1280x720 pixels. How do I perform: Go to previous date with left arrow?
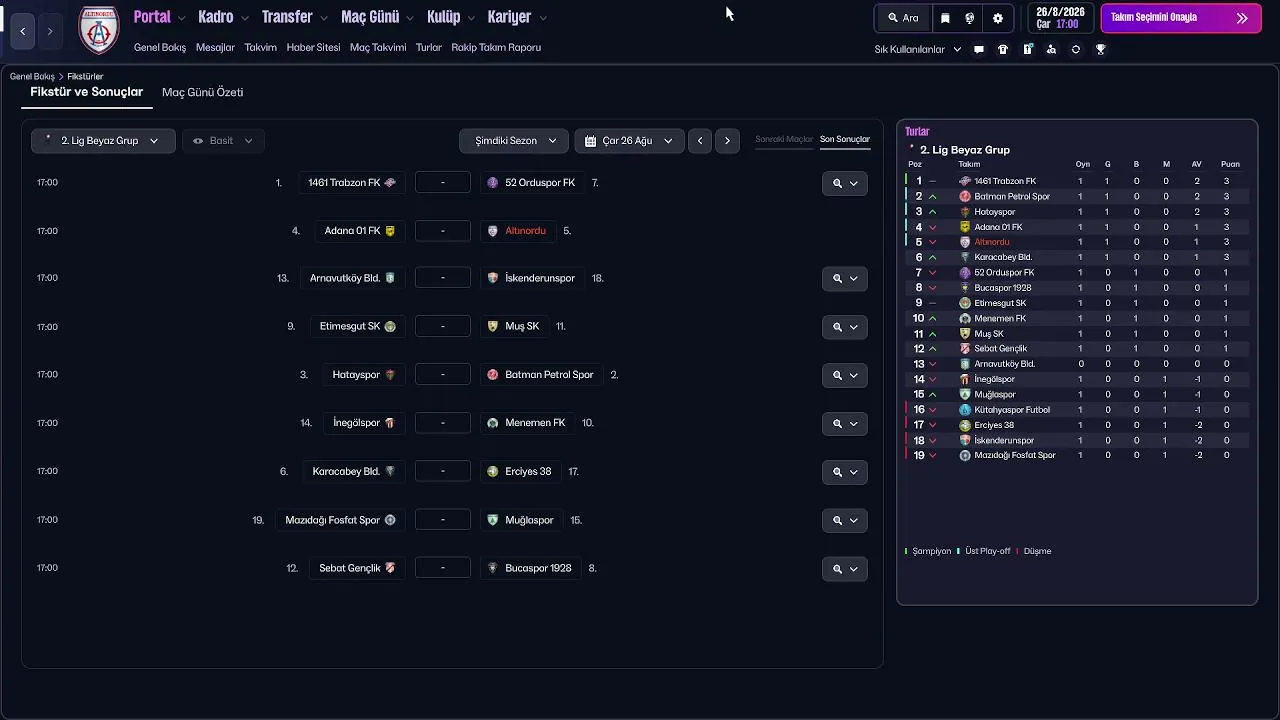pos(700,141)
